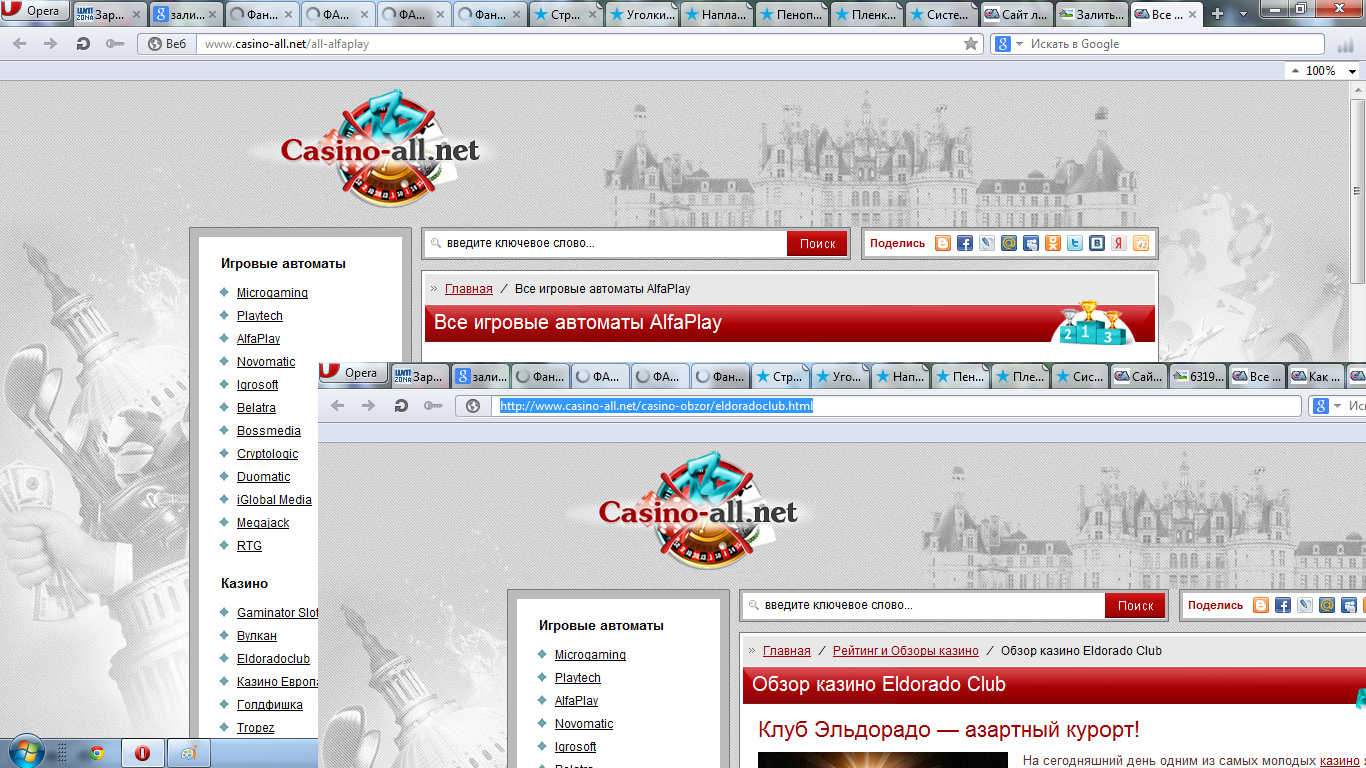
Task: Open the Главная breadcrumb in back window
Action: (x=469, y=289)
